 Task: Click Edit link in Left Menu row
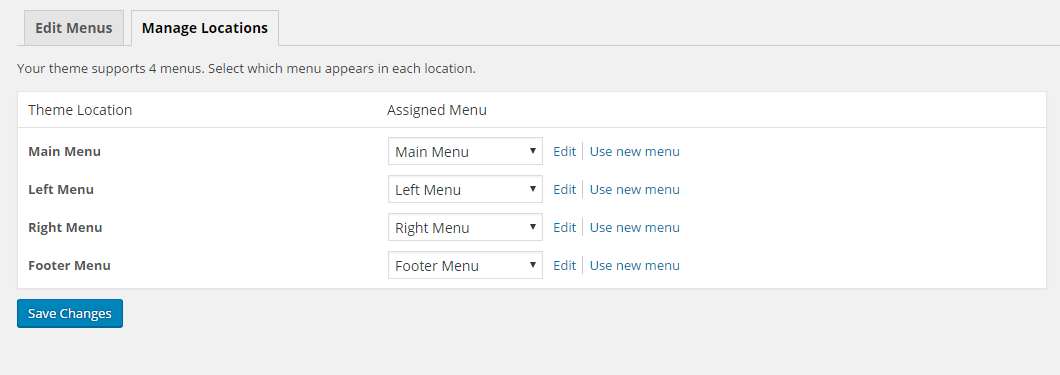point(564,189)
